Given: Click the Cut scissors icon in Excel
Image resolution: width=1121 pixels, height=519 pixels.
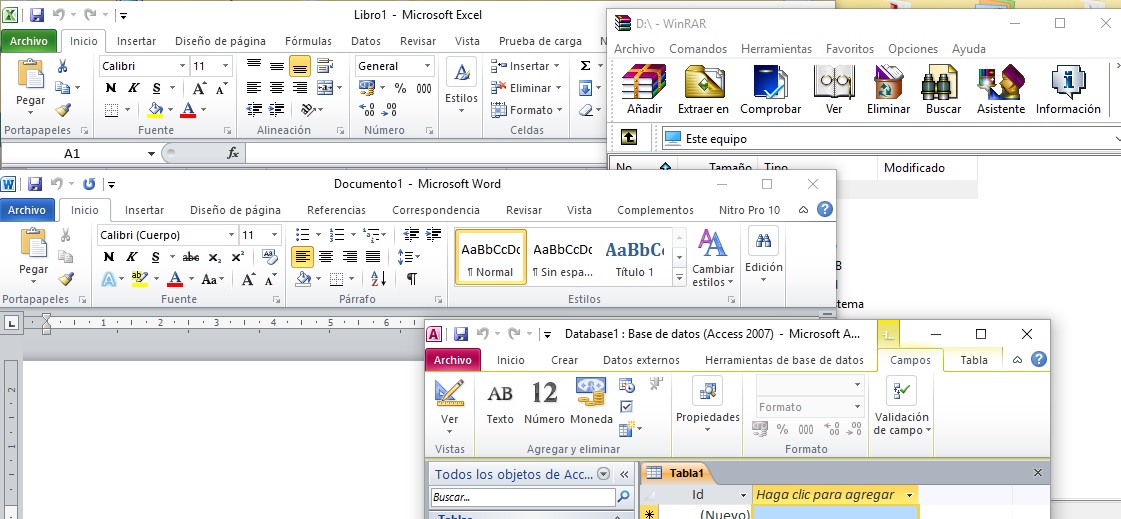Looking at the screenshot, I should tap(62, 66).
